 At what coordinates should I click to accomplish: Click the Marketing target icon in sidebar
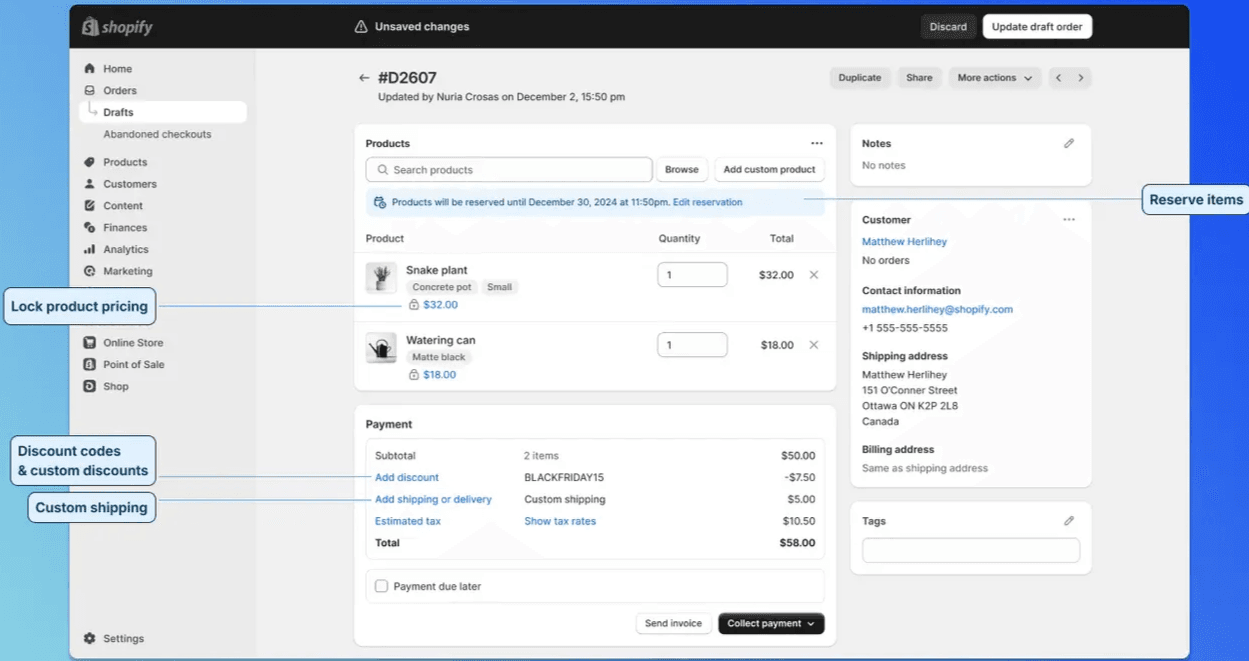pos(90,271)
